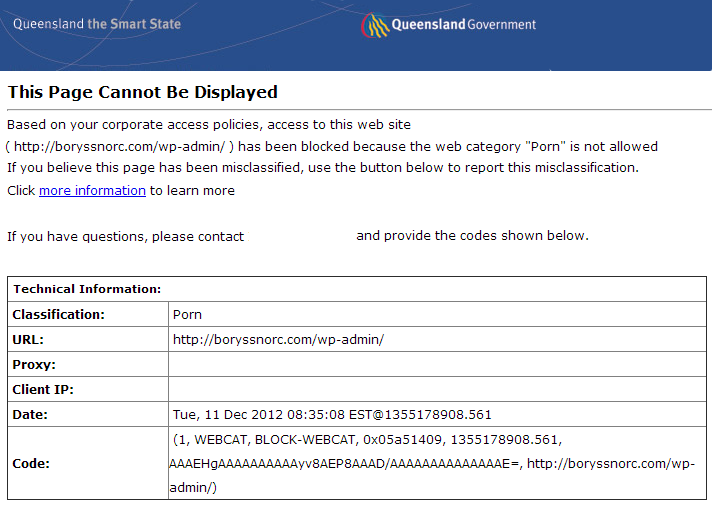Click the 'Proxy:' row label
The height and width of the screenshot is (508, 712).
point(34,365)
